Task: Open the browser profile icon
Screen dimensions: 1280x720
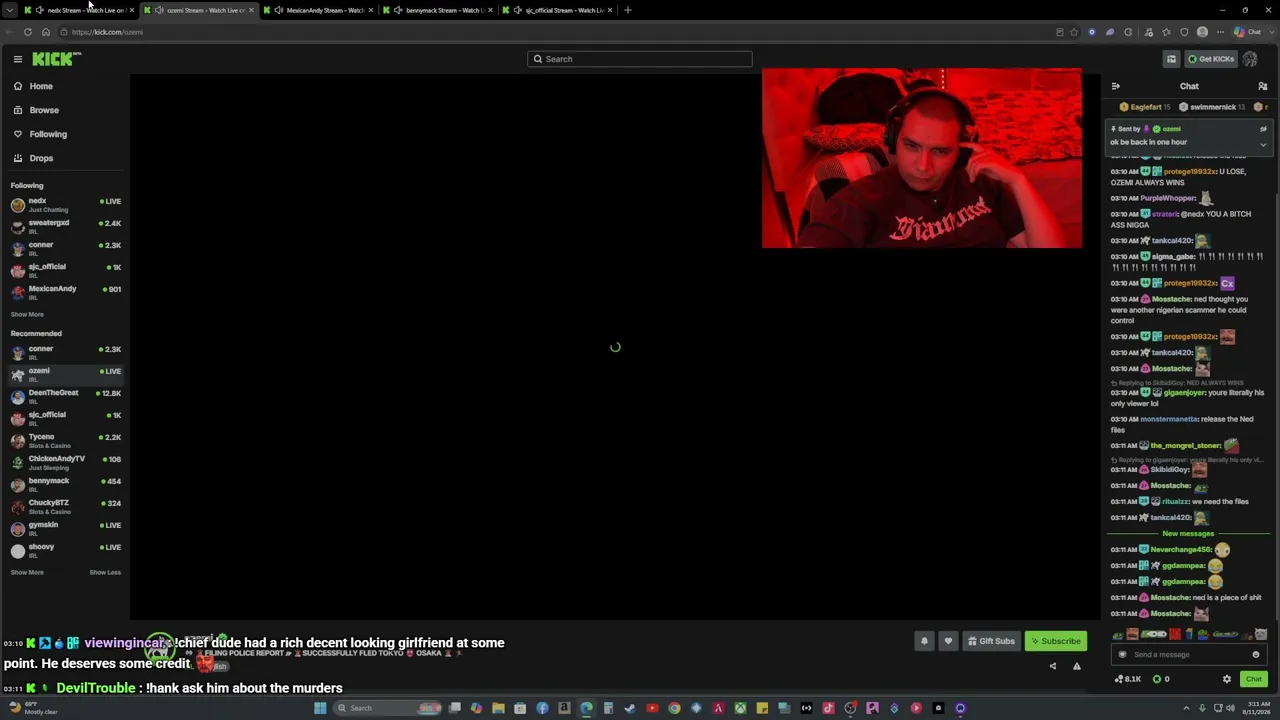Action: (x=1202, y=32)
